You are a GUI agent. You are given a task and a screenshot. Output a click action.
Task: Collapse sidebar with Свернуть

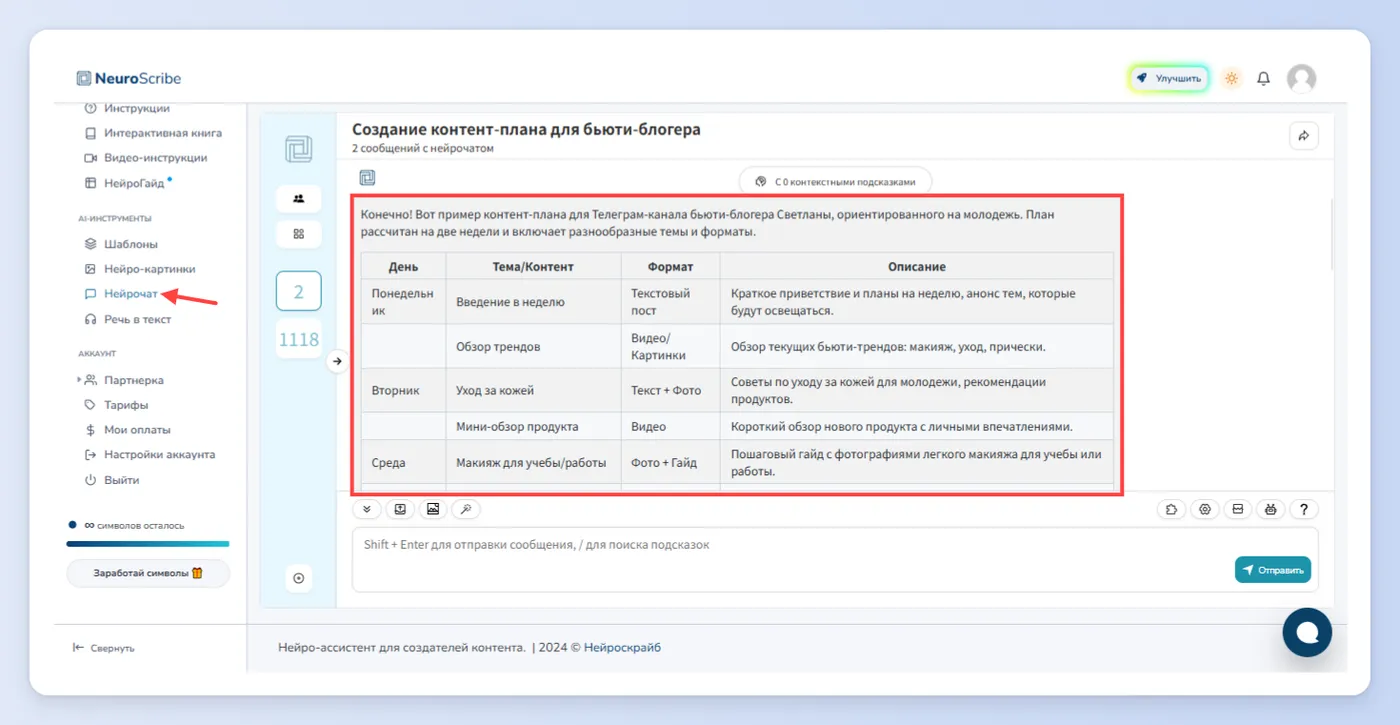pyautogui.click(x=104, y=648)
